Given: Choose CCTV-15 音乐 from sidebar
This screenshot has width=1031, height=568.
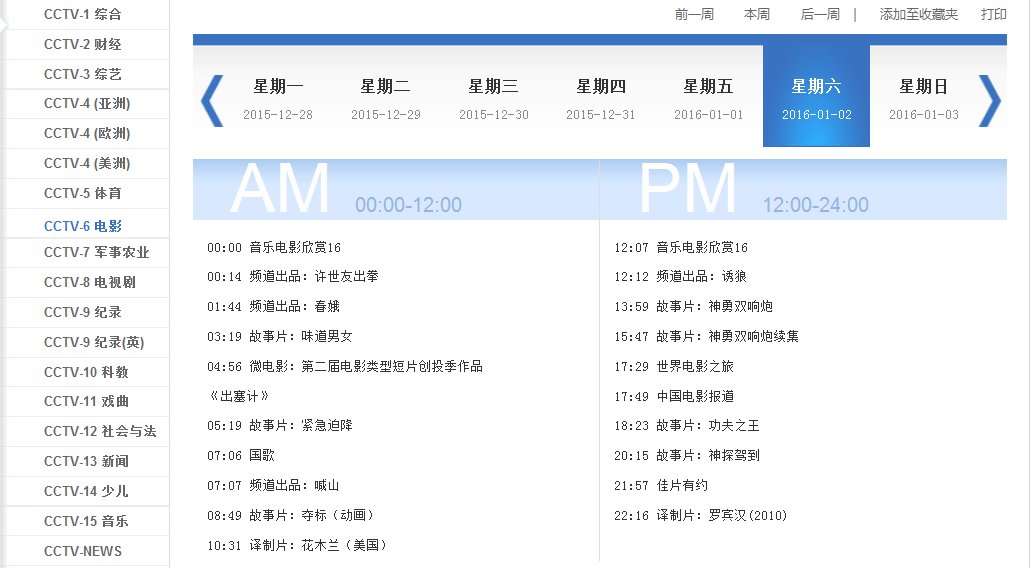Looking at the screenshot, I should point(86,521).
